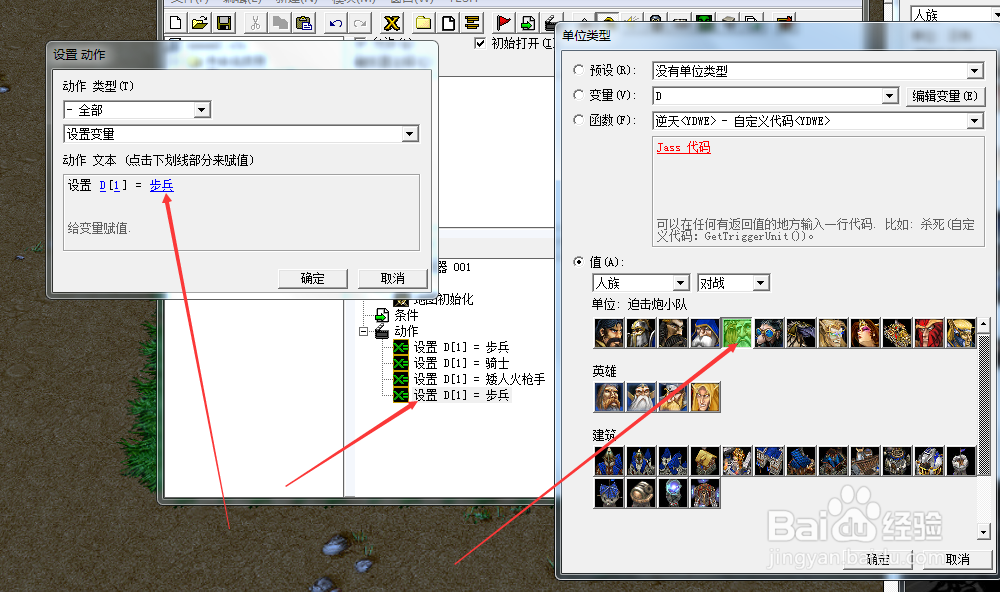Pick the Farm building icon
Viewport: 1000px width, 592px height.
point(705,461)
